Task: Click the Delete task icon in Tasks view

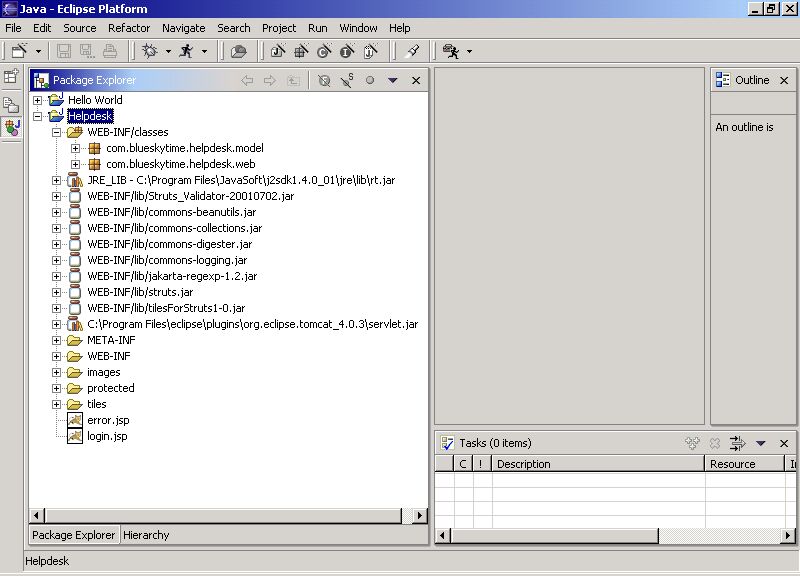Action: 715,443
